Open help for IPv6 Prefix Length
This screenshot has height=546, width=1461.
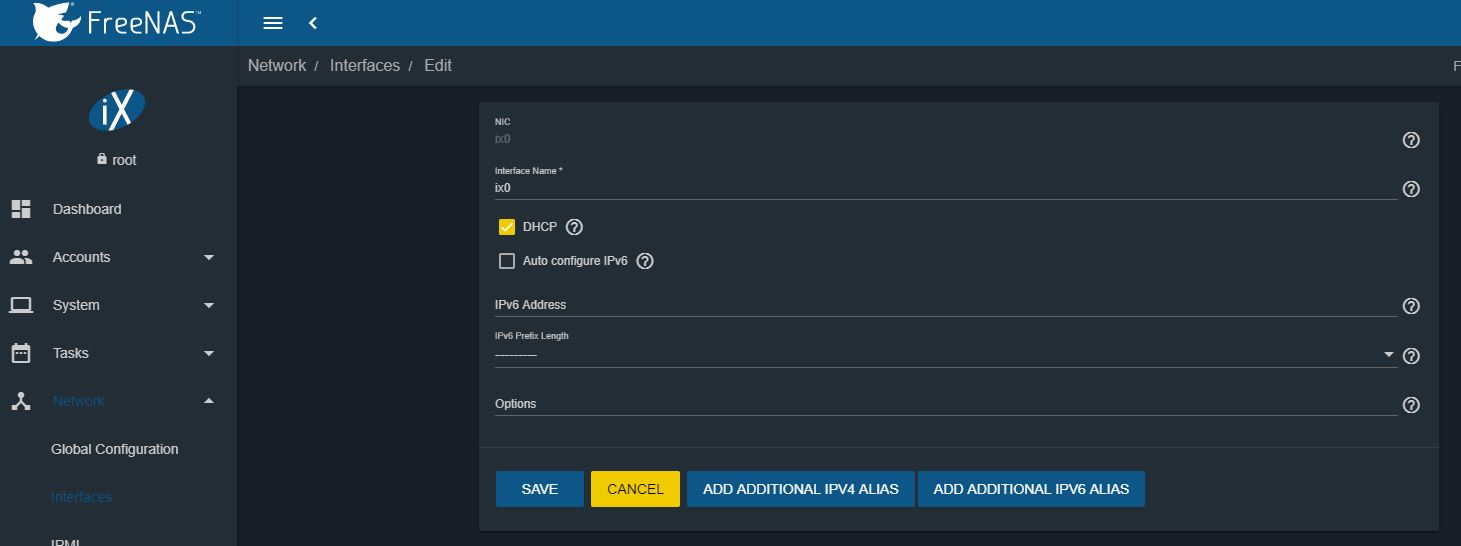coord(1411,356)
